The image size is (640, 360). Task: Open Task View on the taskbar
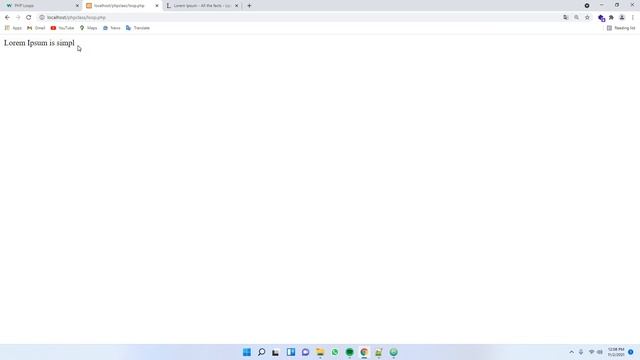click(276, 352)
